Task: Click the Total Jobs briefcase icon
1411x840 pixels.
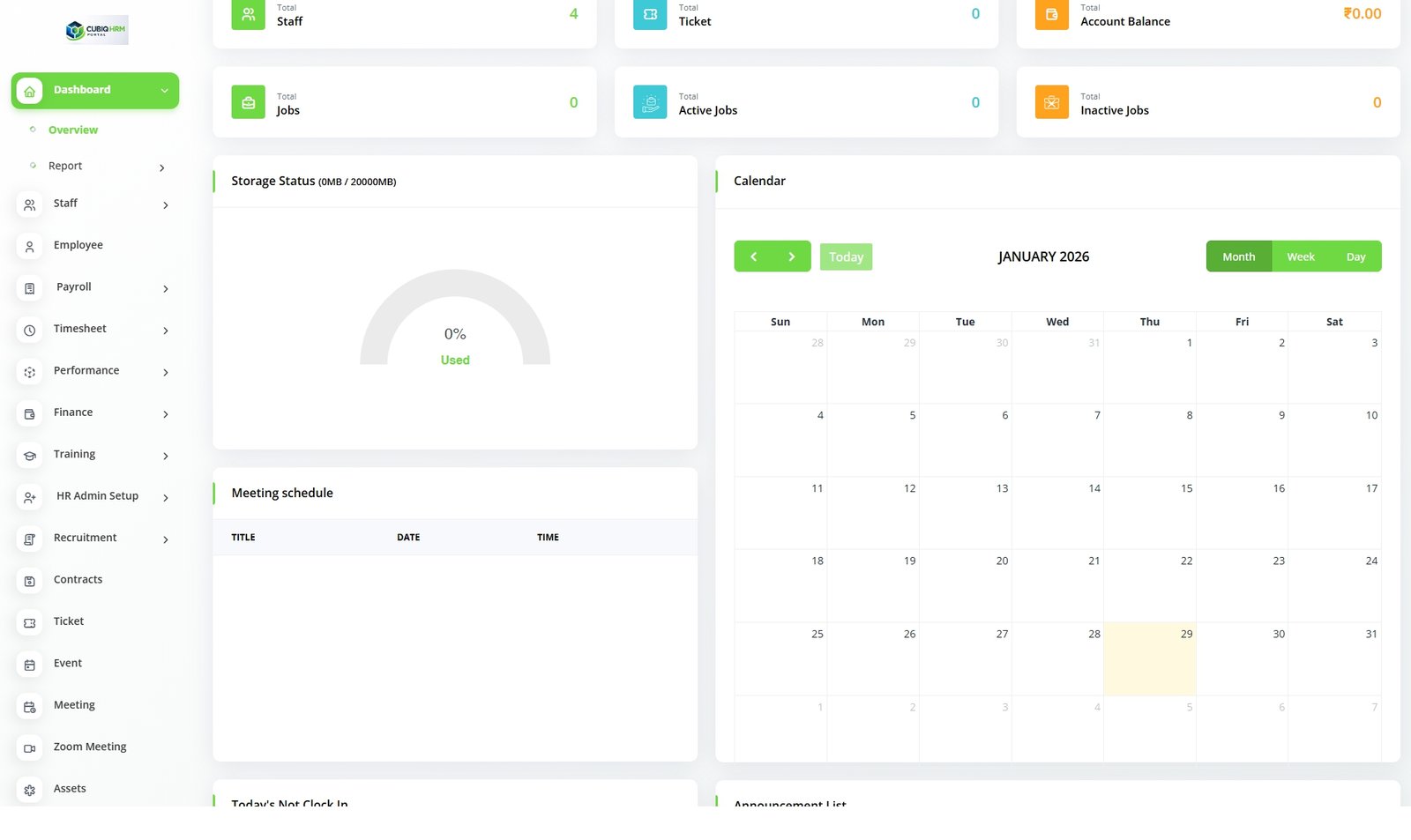Action: (x=248, y=102)
